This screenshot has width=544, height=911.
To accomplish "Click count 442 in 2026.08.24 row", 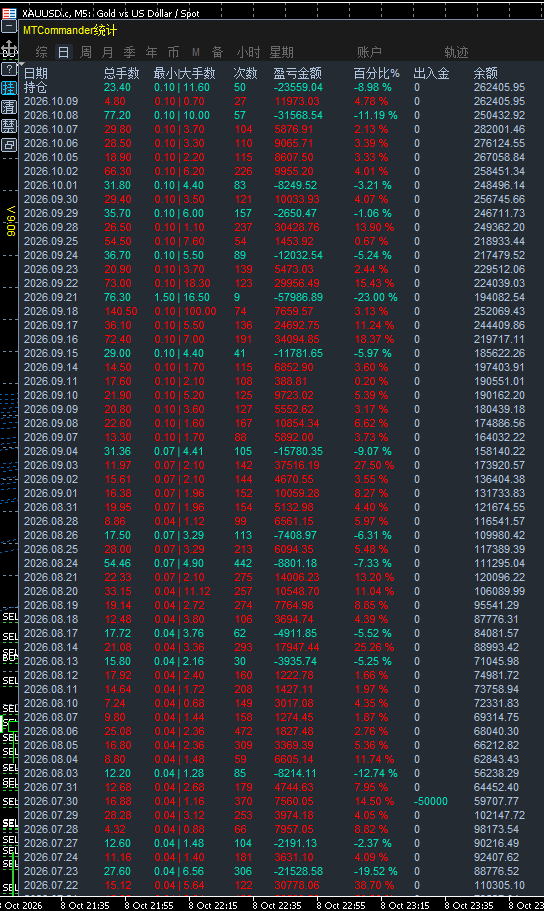I will coord(243,563).
